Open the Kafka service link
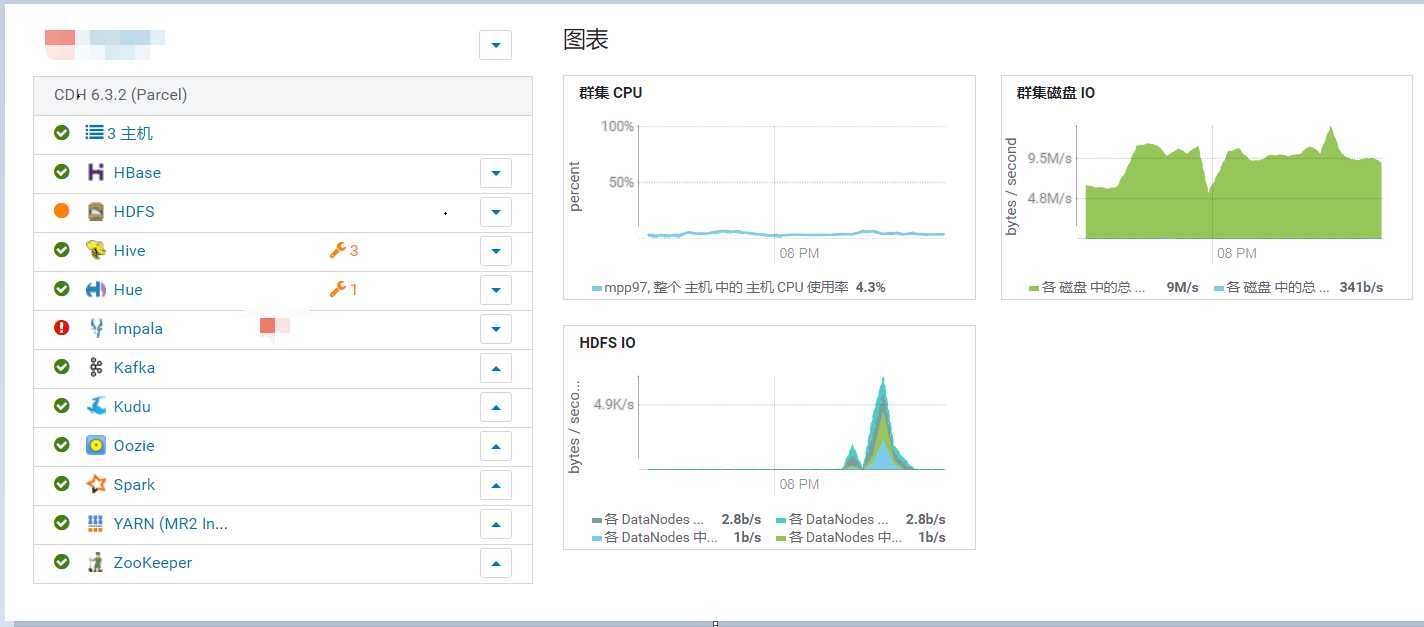Viewport: 1424px width, 627px height. 134,367
